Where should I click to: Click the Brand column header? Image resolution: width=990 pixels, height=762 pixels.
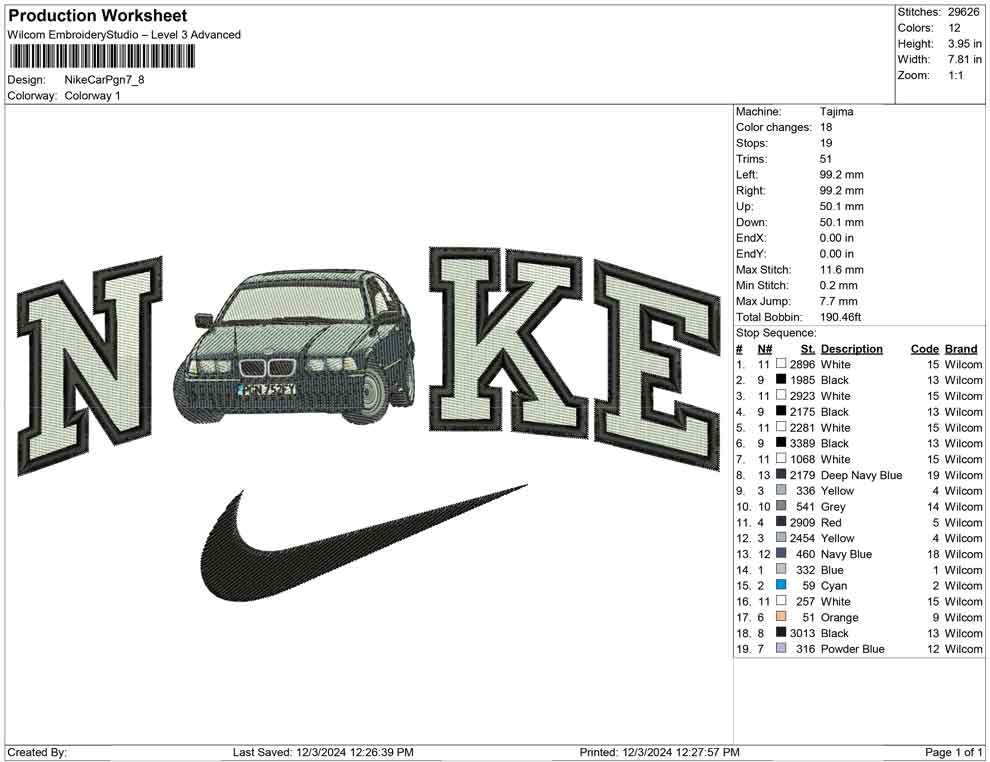(961, 349)
